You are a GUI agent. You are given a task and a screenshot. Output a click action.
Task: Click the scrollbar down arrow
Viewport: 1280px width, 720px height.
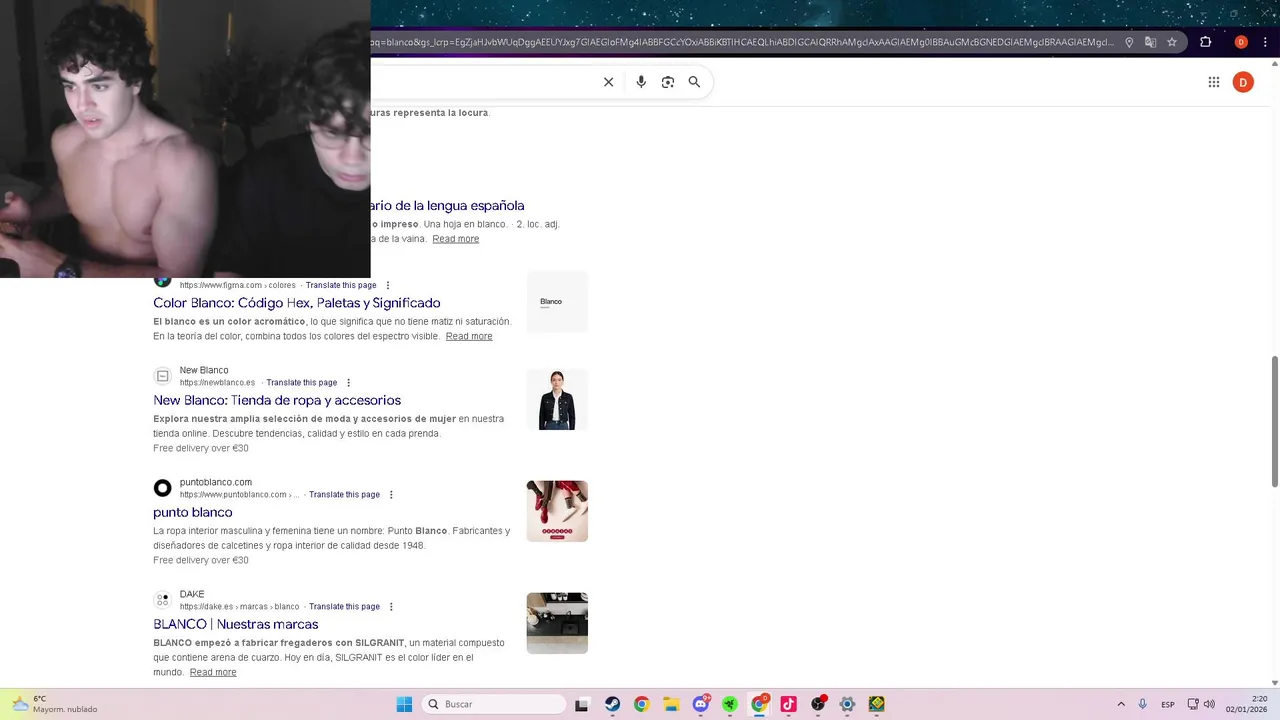1275,682
